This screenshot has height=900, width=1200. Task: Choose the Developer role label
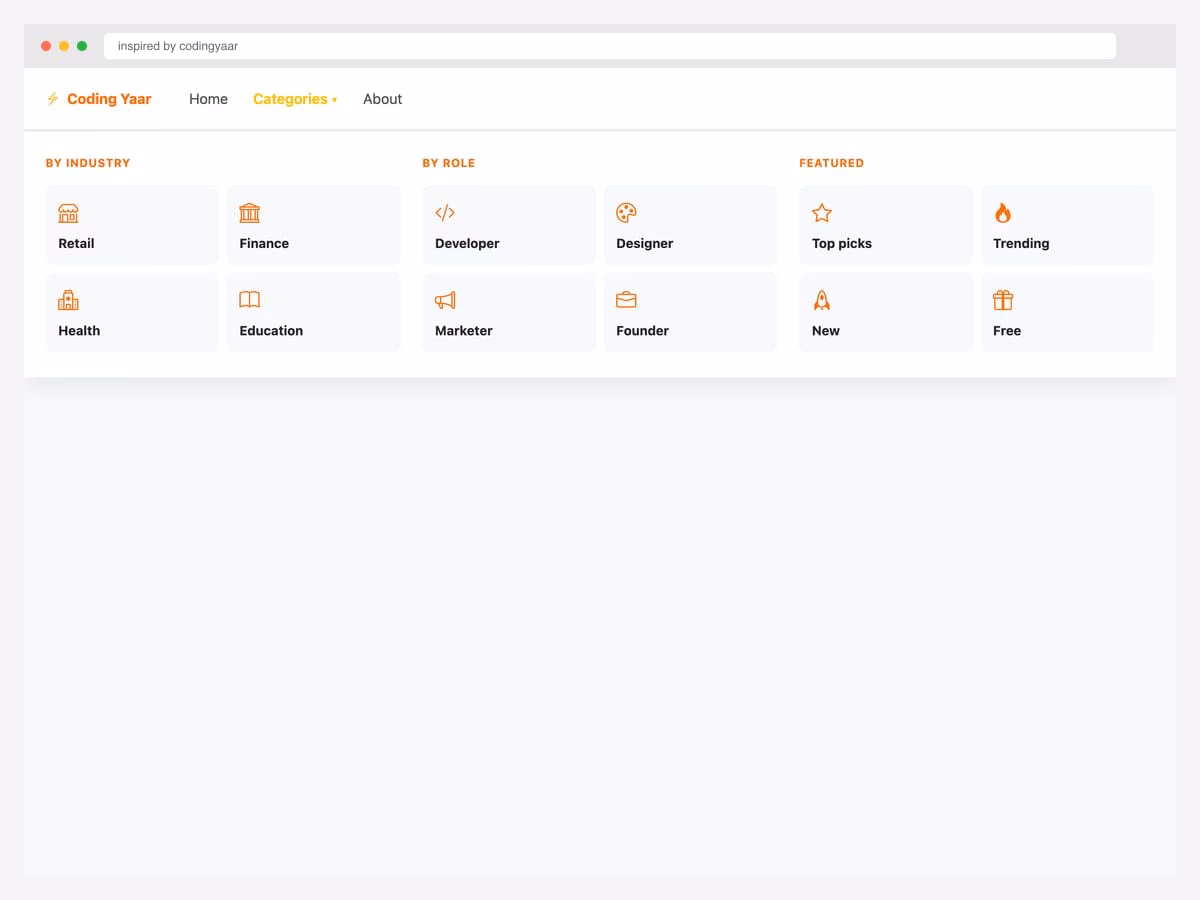coord(467,243)
